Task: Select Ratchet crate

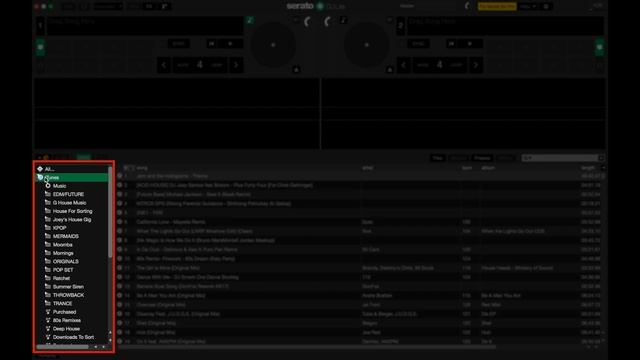Action: [x=61, y=278]
